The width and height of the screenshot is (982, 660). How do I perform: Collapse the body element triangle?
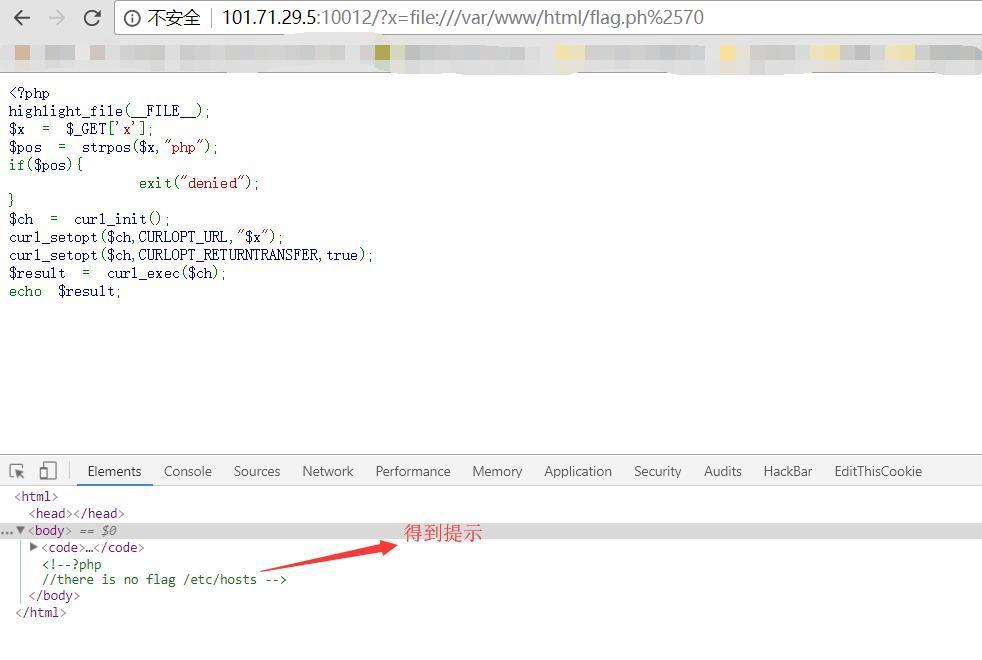(21, 530)
